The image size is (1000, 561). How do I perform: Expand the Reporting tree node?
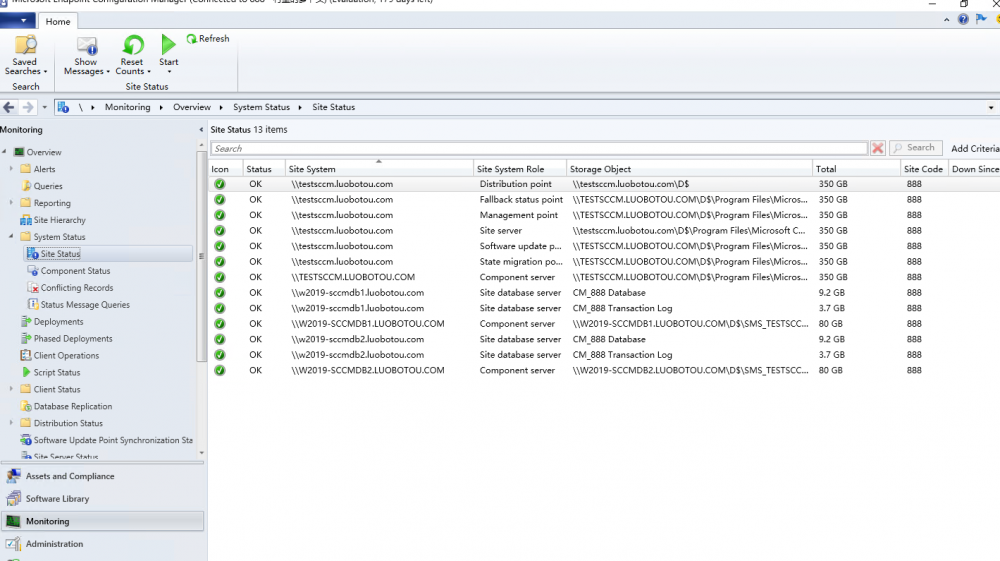(x=11, y=203)
